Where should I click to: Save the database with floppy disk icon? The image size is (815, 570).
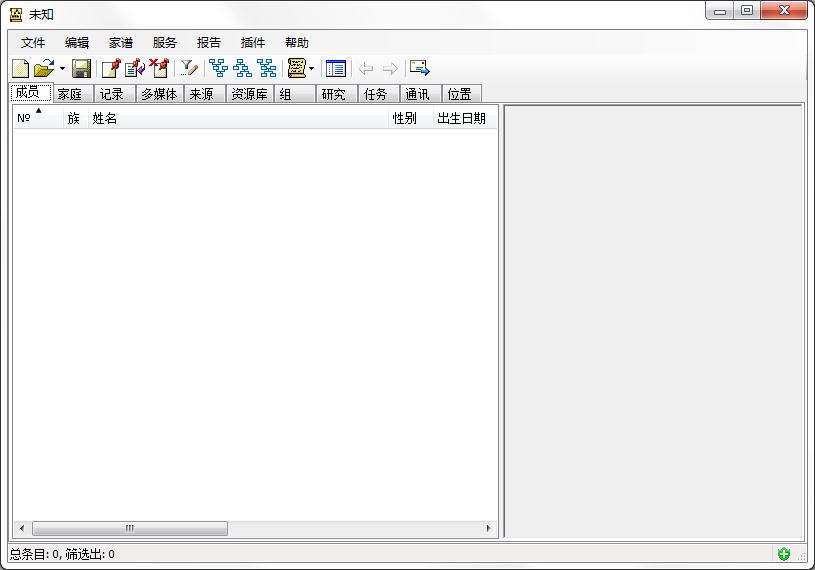pyautogui.click(x=82, y=69)
